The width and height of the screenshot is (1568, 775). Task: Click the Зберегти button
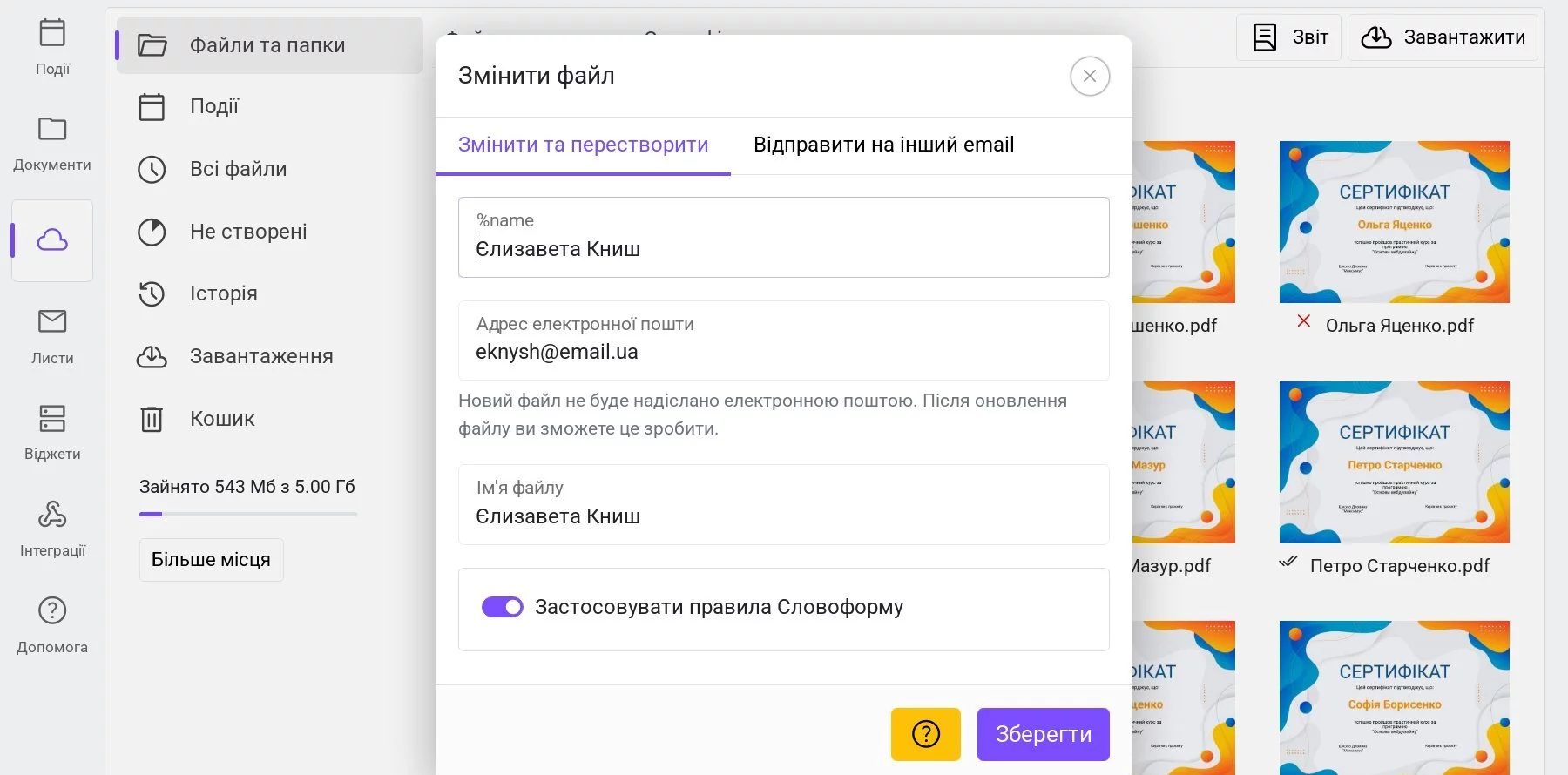[1043, 734]
